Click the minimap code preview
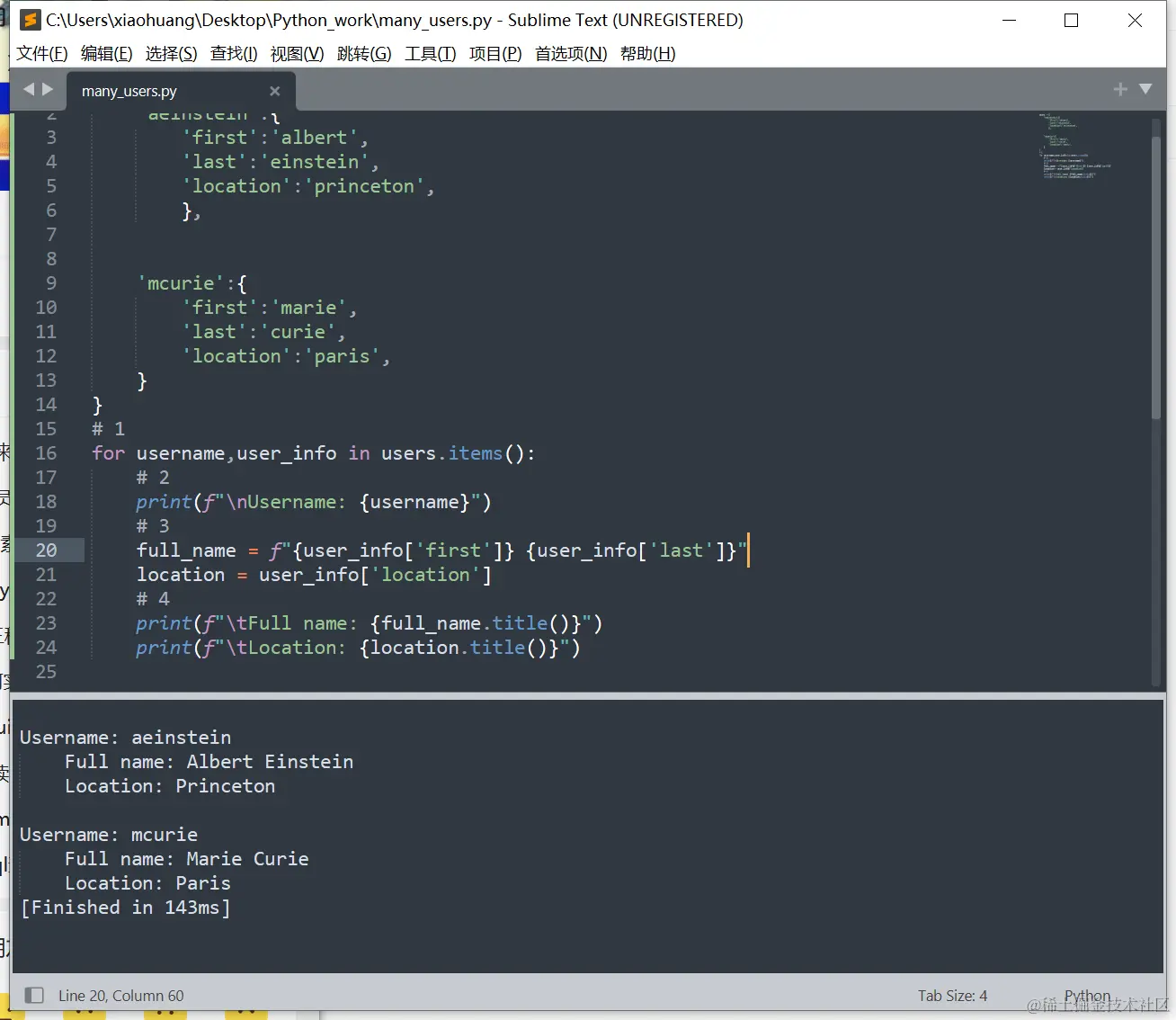 [1075, 146]
